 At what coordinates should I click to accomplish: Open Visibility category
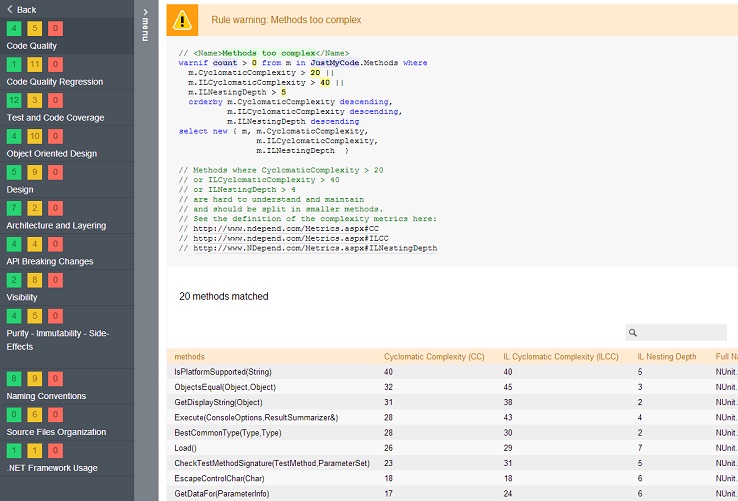(22, 297)
